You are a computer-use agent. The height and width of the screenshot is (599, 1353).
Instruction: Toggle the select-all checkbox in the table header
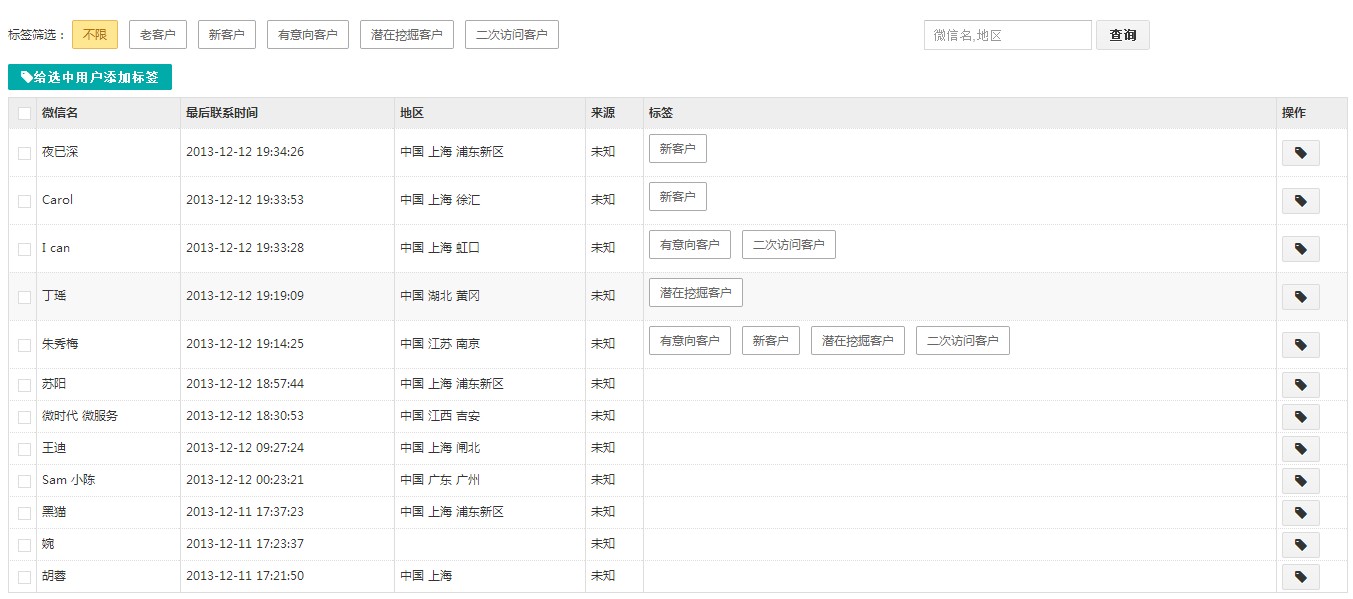pyautogui.click(x=24, y=114)
